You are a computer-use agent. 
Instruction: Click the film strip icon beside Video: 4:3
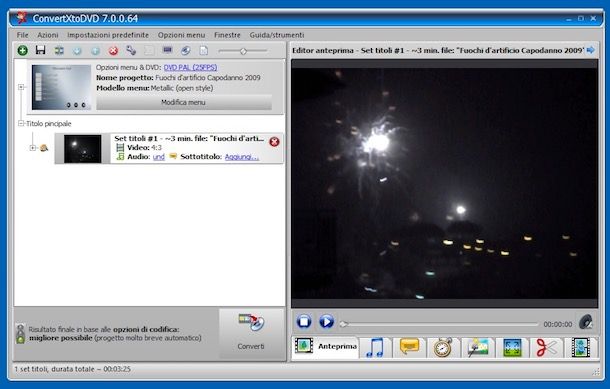pyautogui.click(x=120, y=147)
